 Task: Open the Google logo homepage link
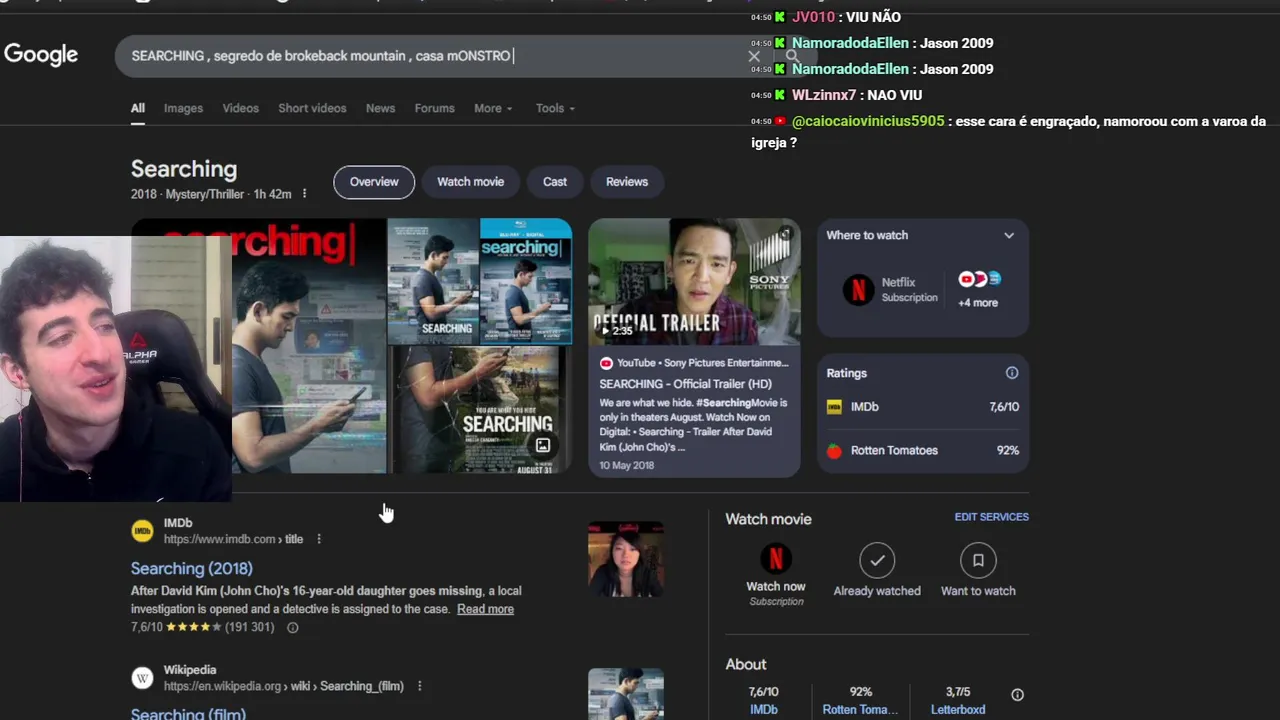(x=41, y=55)
